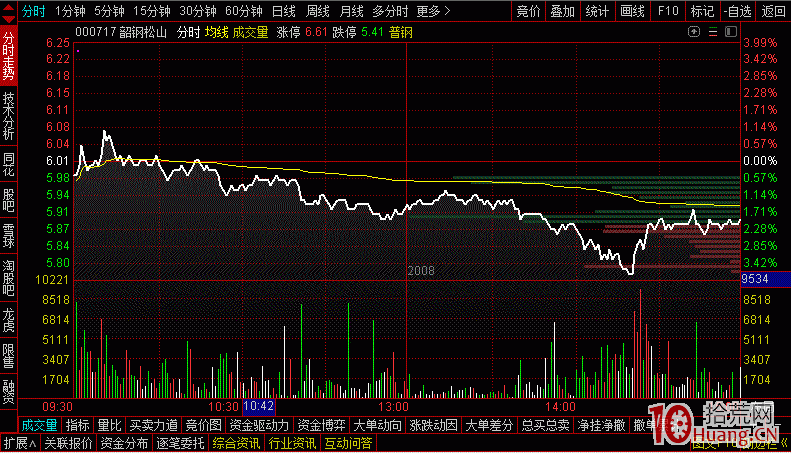Select the 量比 indicator tab
Image resolution: width=791 pixels, height=454 pixels.
[109, 425]
